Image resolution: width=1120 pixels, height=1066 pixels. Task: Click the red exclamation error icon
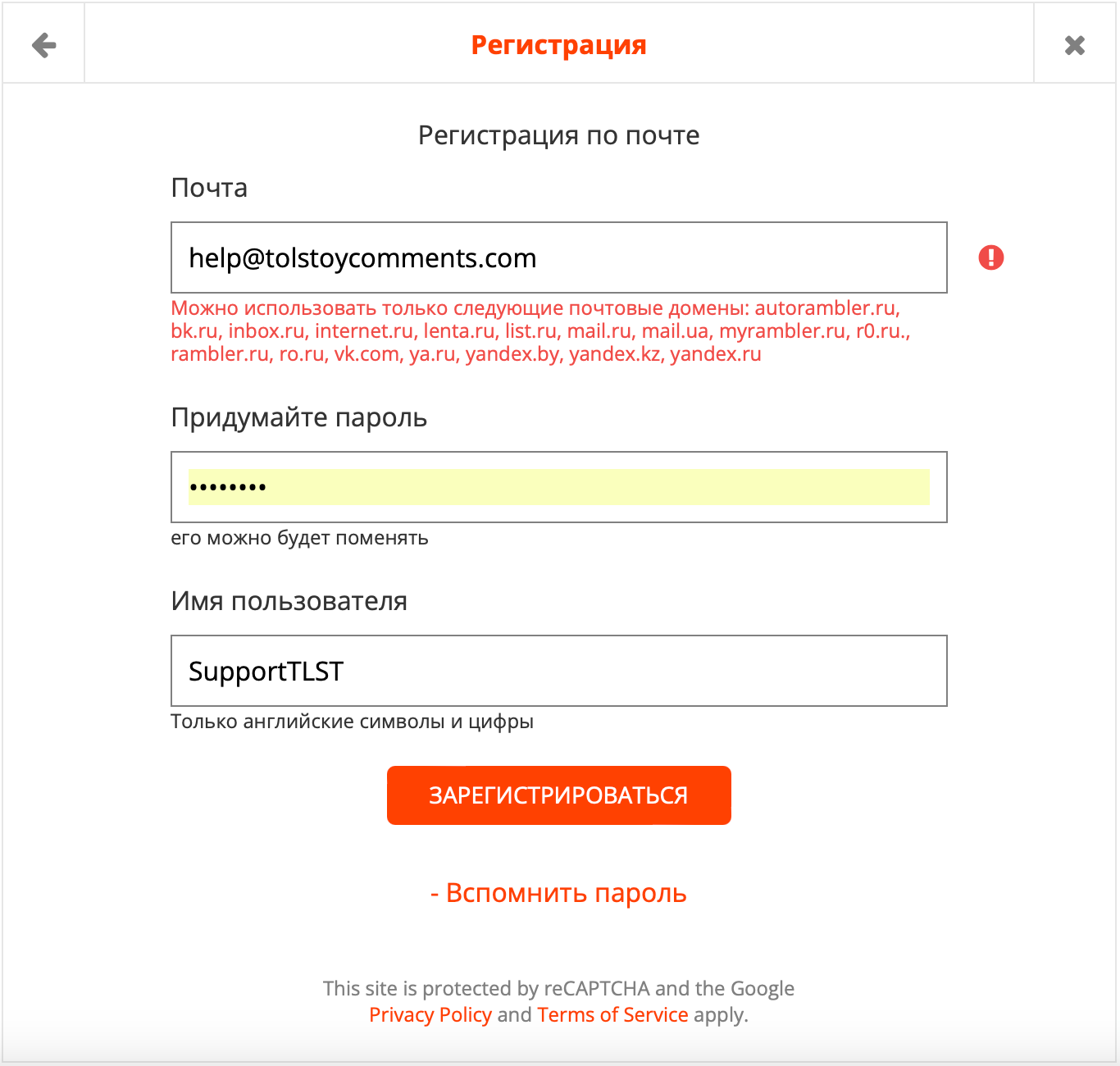[x=991, y=257]
